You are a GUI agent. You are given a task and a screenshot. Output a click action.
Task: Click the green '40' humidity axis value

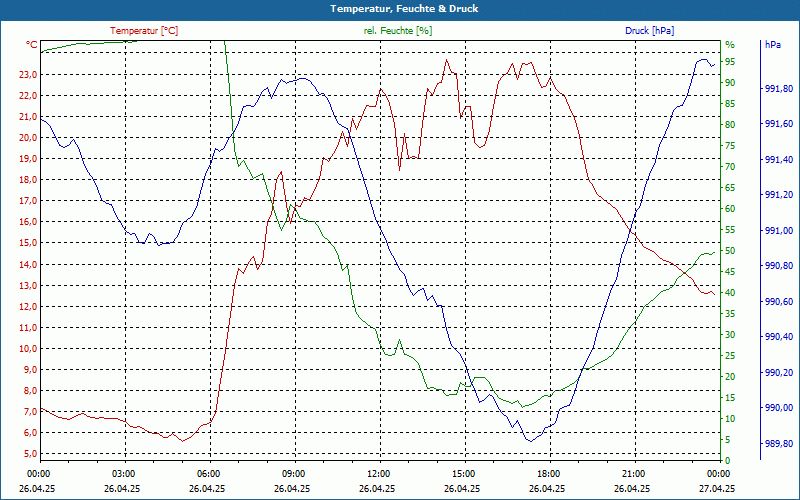[x=730, y=293]
